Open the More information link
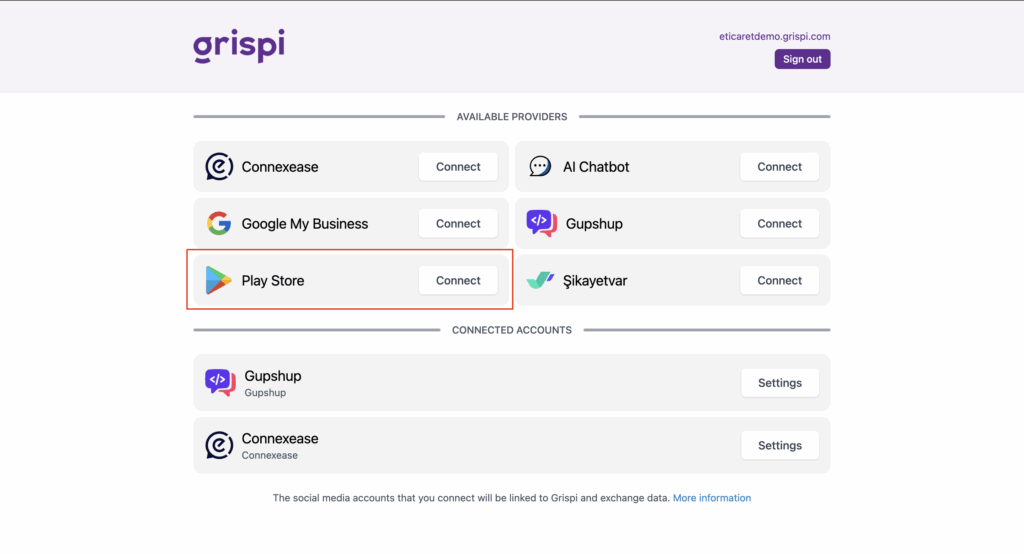 pos(712,498)
